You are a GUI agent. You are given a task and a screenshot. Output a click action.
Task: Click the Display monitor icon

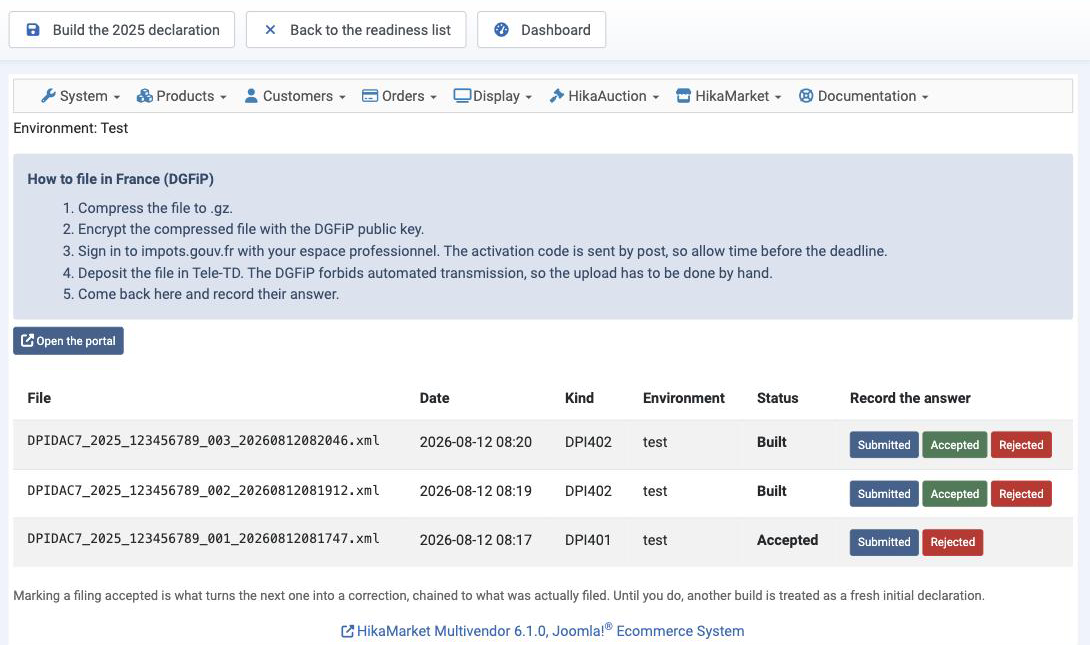click(x=462, y=96)
